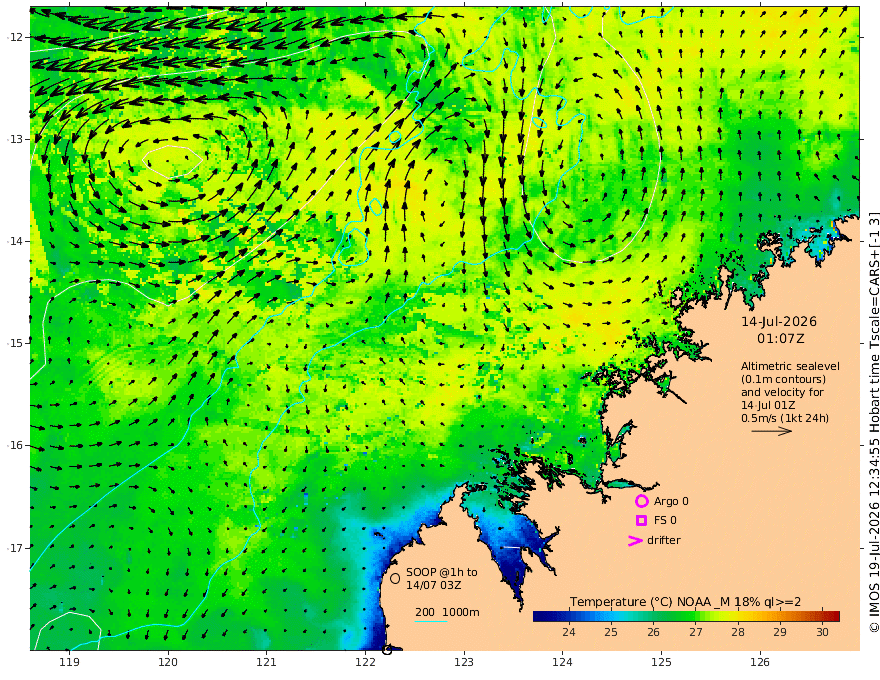
Task: Click the longitude axis label 119
Action: [69, 662]
